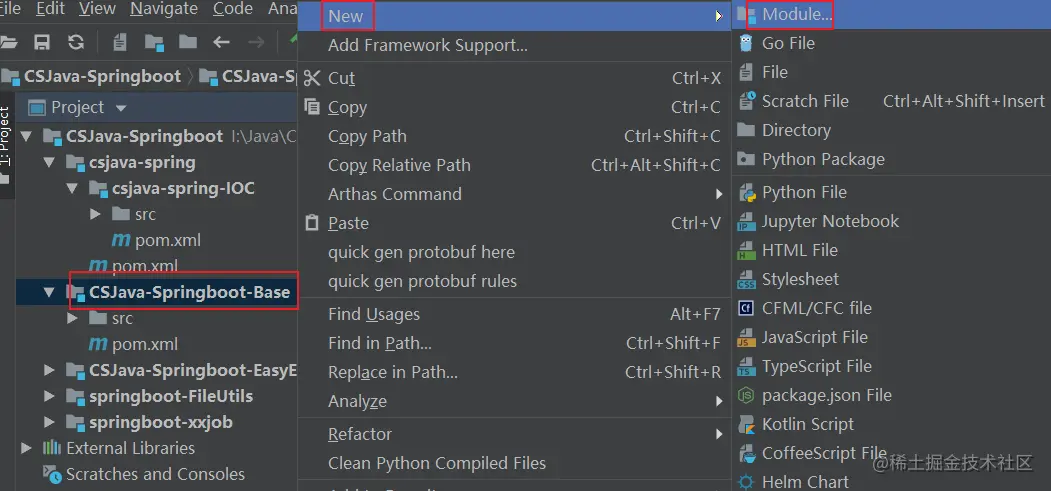Click the scissors icon beside Cut

point(312,78)
